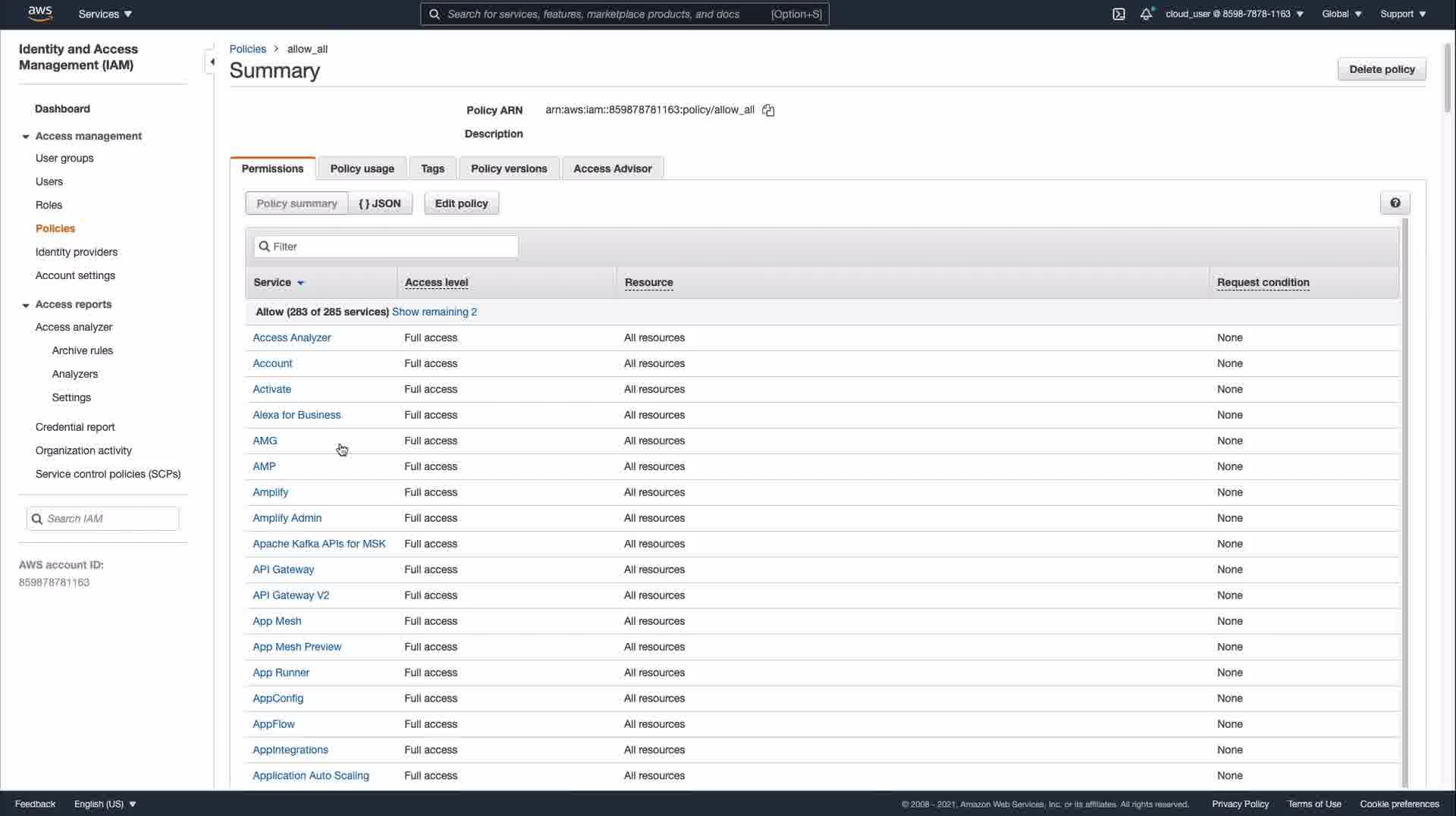Image resolution: width=1456 pixels, height=816 pixels.
Task: Open Access analyzer in the sidebar
Action: coord(74,327)
